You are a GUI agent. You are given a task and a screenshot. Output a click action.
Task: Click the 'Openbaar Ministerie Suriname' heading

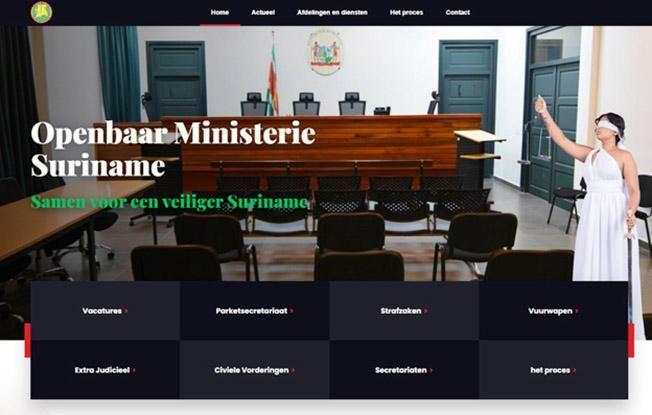point(173,149)
